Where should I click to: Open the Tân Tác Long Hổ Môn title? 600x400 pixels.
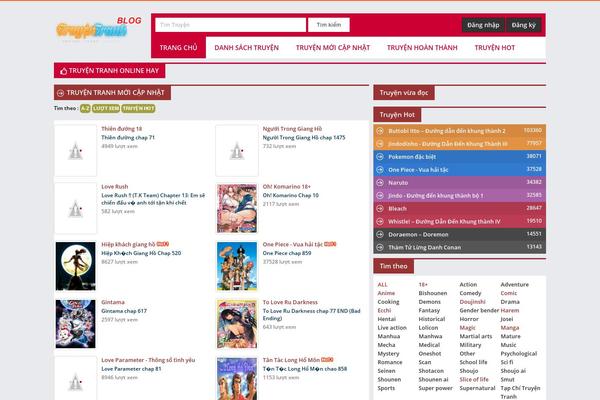click(x=291, y=360)
